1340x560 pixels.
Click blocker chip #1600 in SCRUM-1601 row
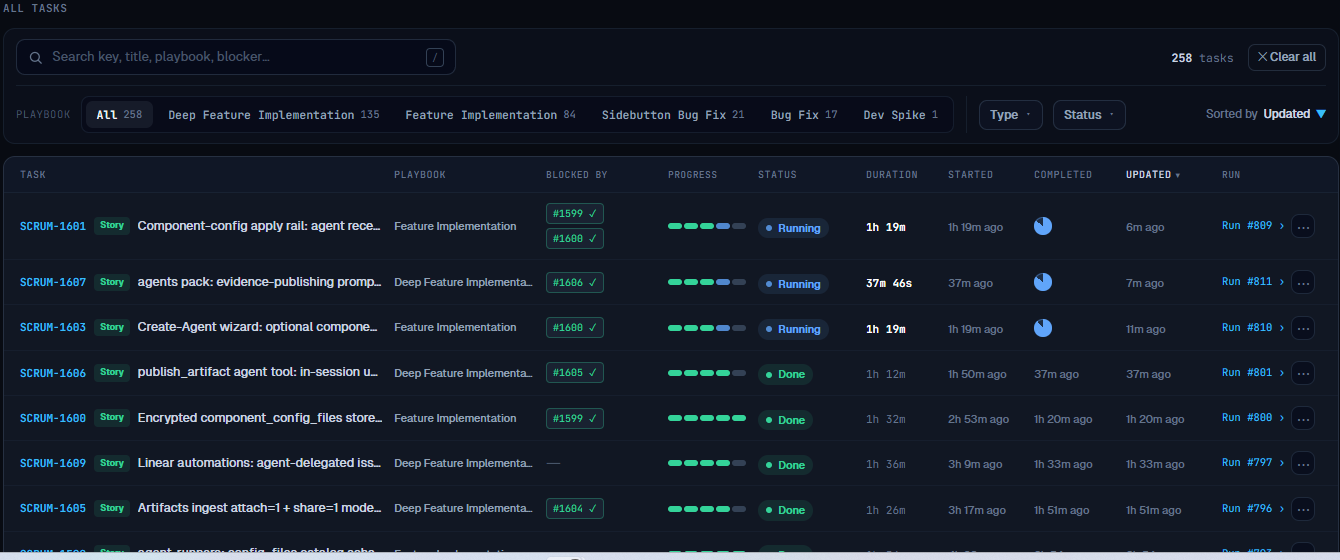click(575, 238)
